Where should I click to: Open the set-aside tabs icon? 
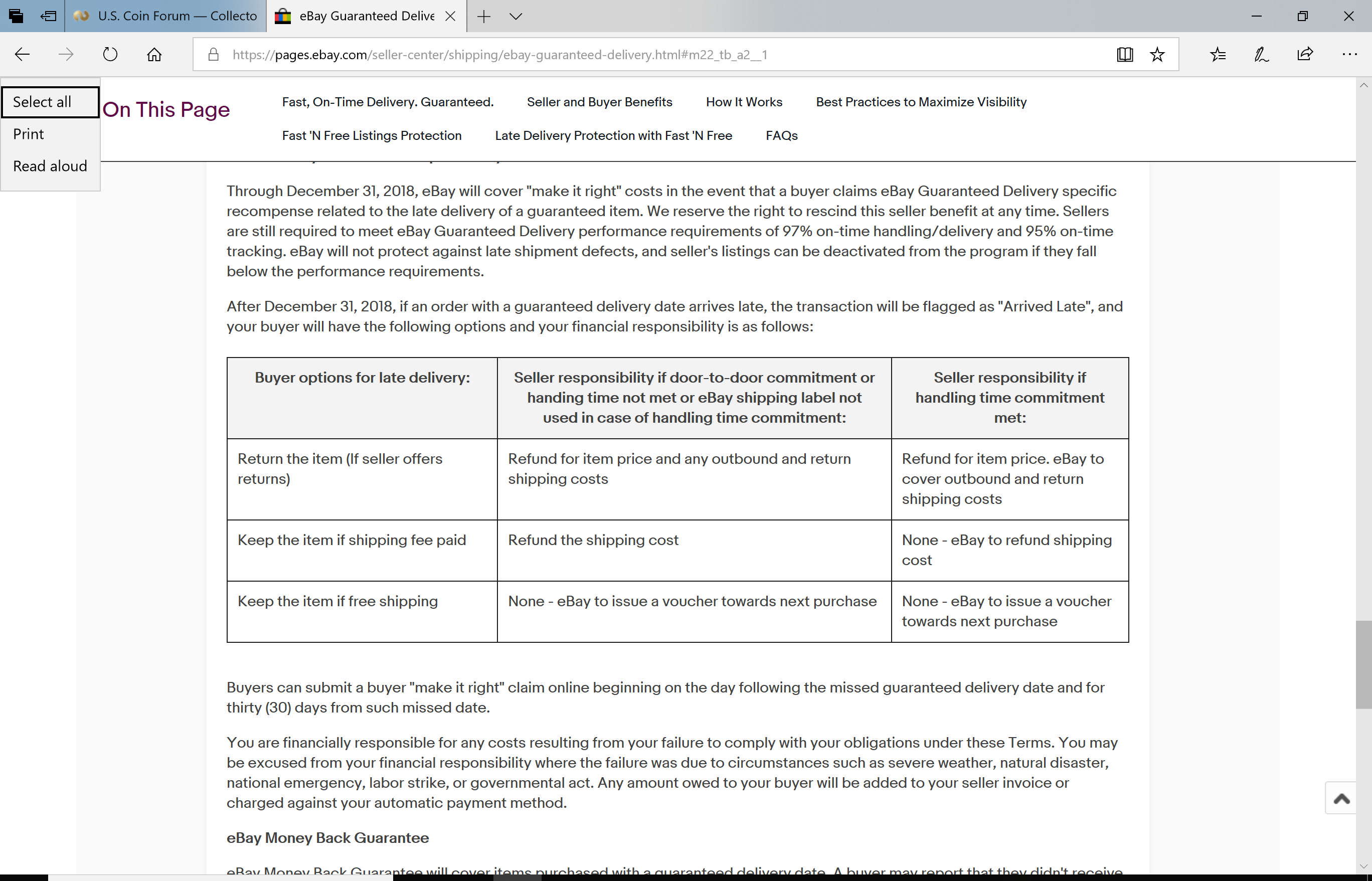(16, 16)
